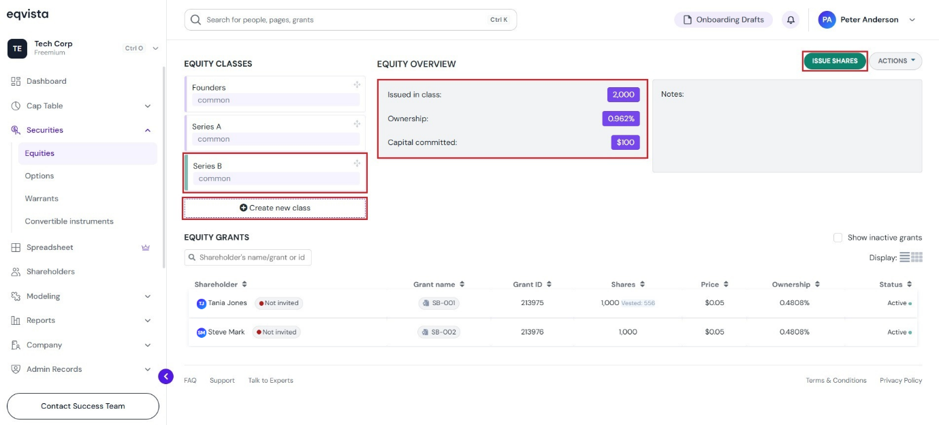Click the Shareholders sidebar icon
This screenshot has width=939, height=425.
tap(16, 272)
